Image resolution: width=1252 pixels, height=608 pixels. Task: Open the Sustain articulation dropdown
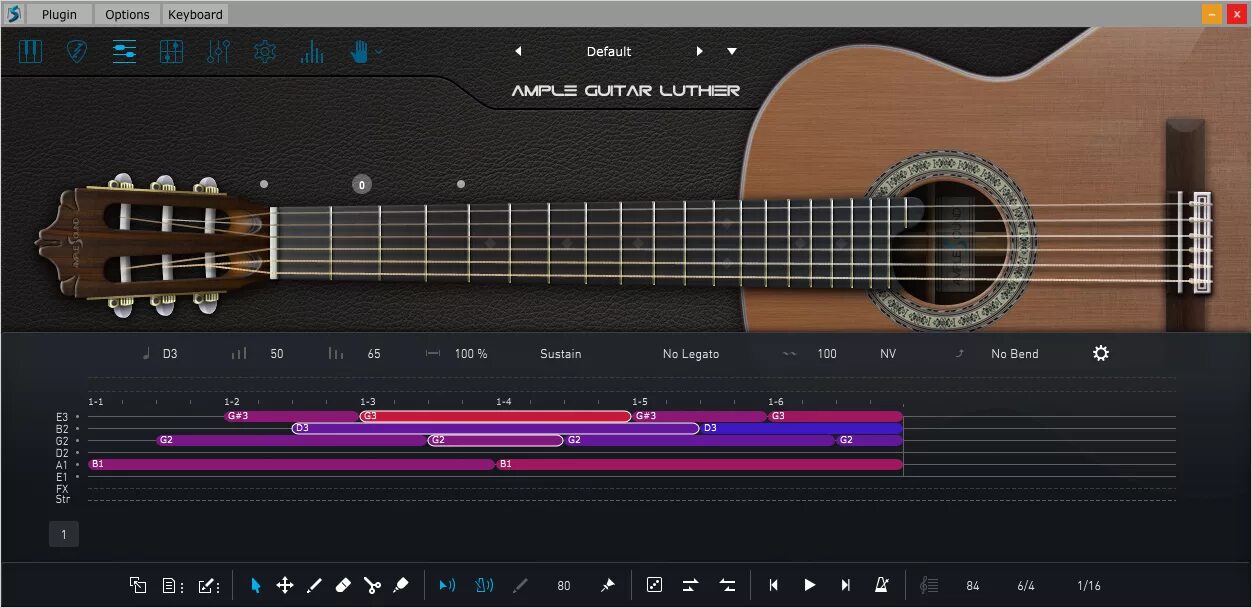tap(560, 354)
